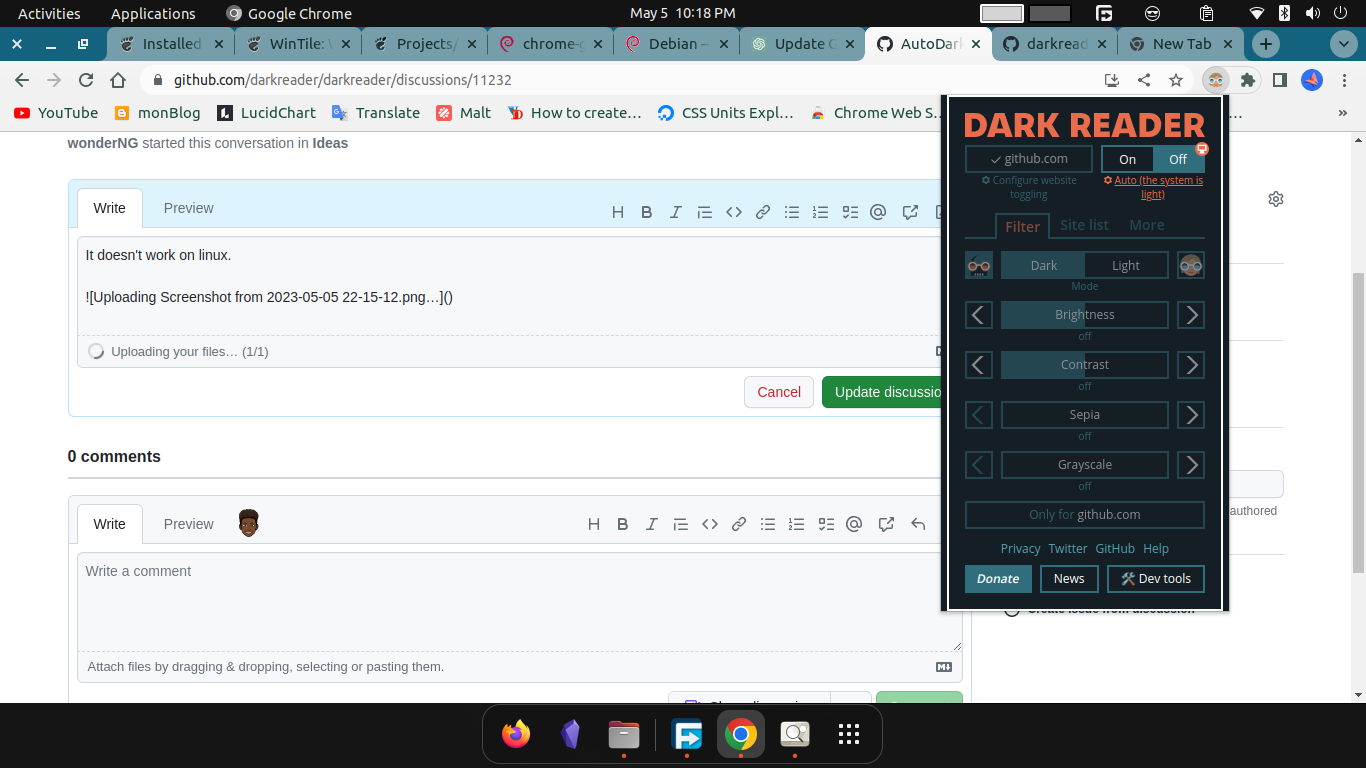Turn Dark Reader Off
Viewport: 1366px width, 768px height.
(x=1178, y=159)
